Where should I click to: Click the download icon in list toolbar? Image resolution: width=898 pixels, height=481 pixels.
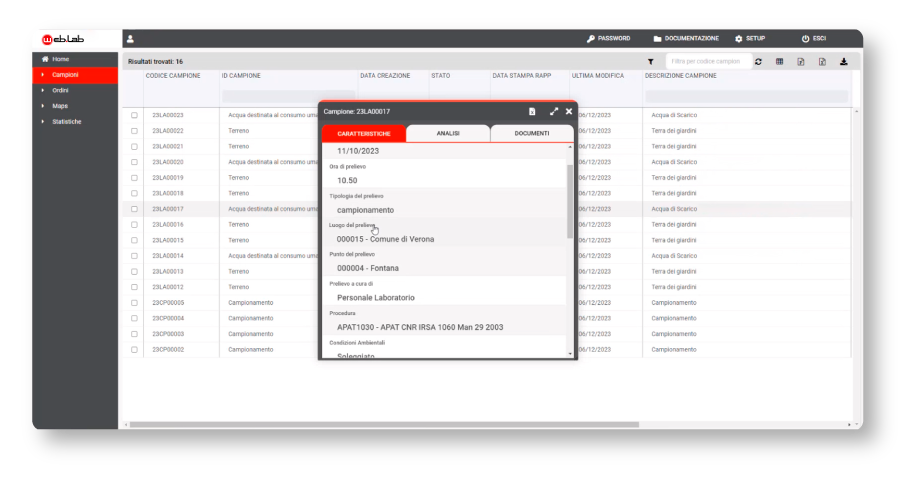point(844,61)
